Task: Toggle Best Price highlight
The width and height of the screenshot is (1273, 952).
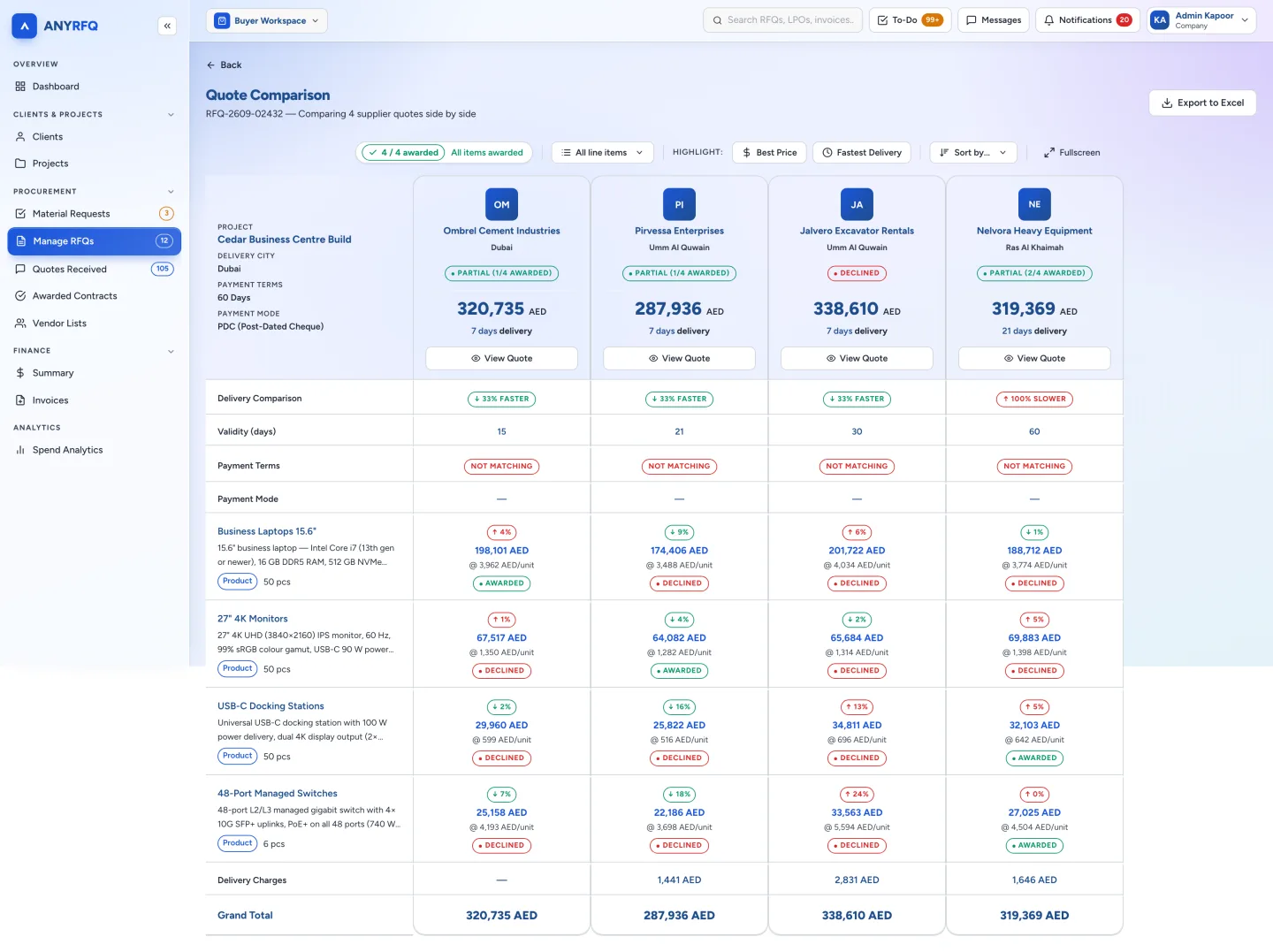Action: pyautogui.click(x=770, y=153)
